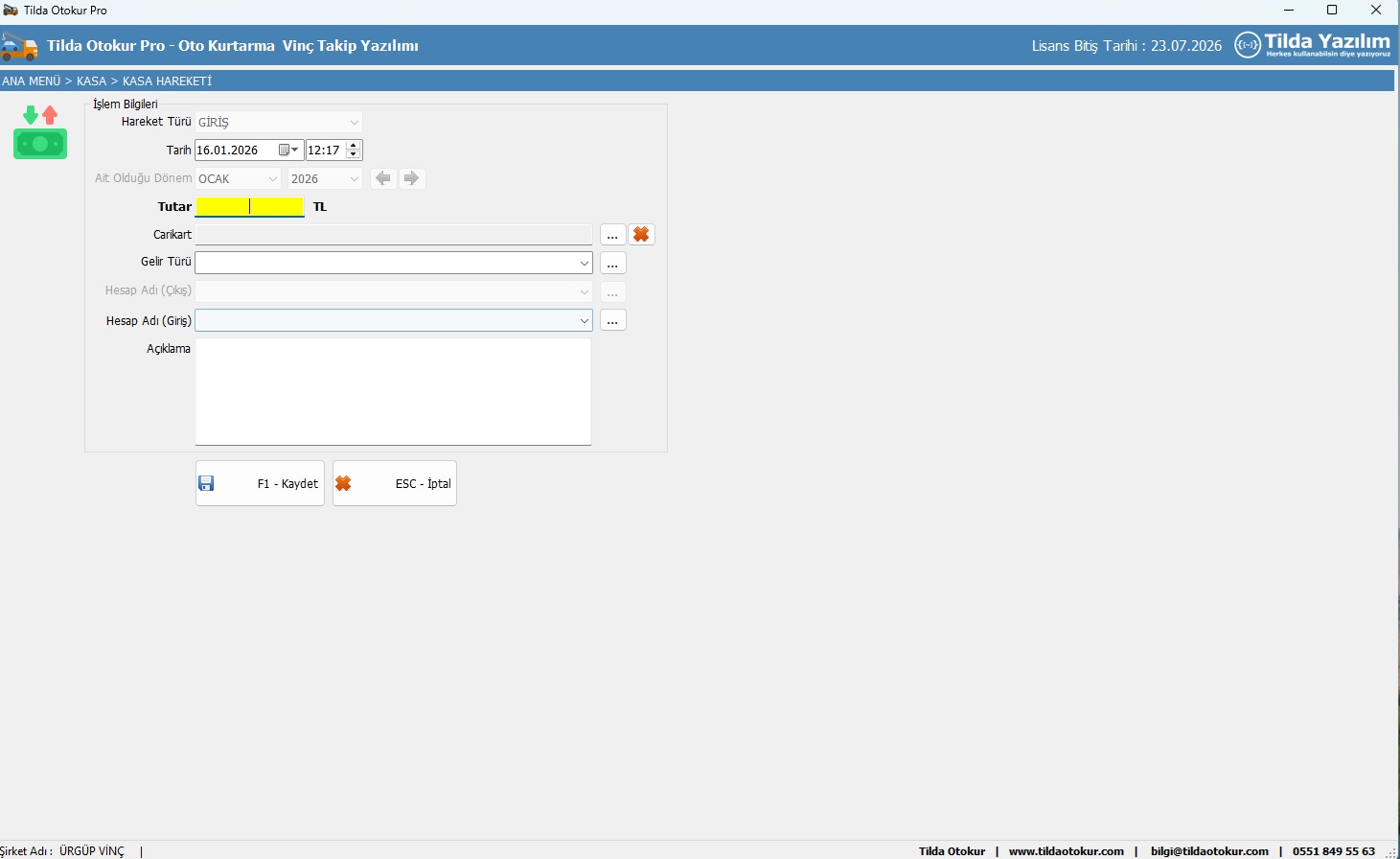Expand the Hesap Adı (Giriş) dropdown
This screenshot has width=1400, height=859.
click(x=584, y=320)
